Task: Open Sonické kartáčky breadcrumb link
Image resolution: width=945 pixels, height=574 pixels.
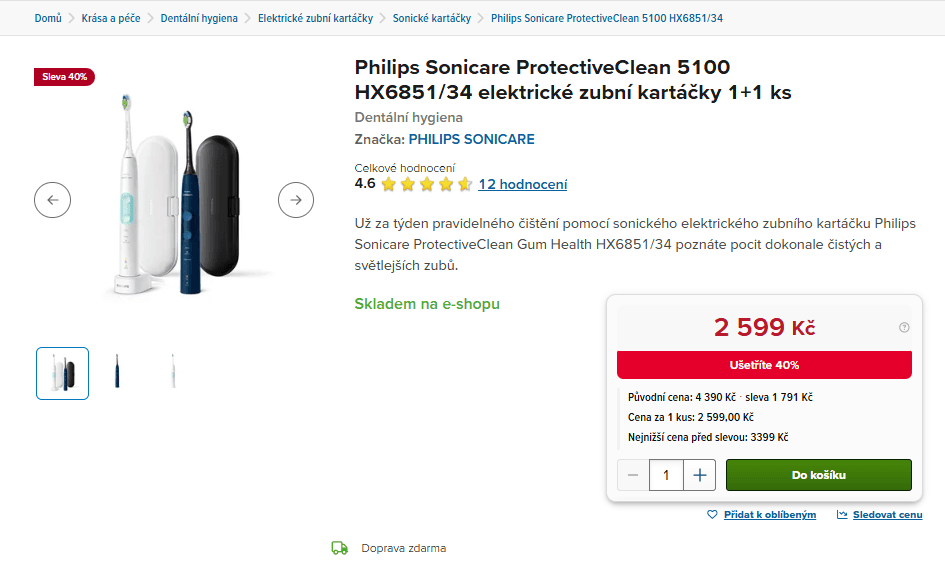Action: pos(432,19)
